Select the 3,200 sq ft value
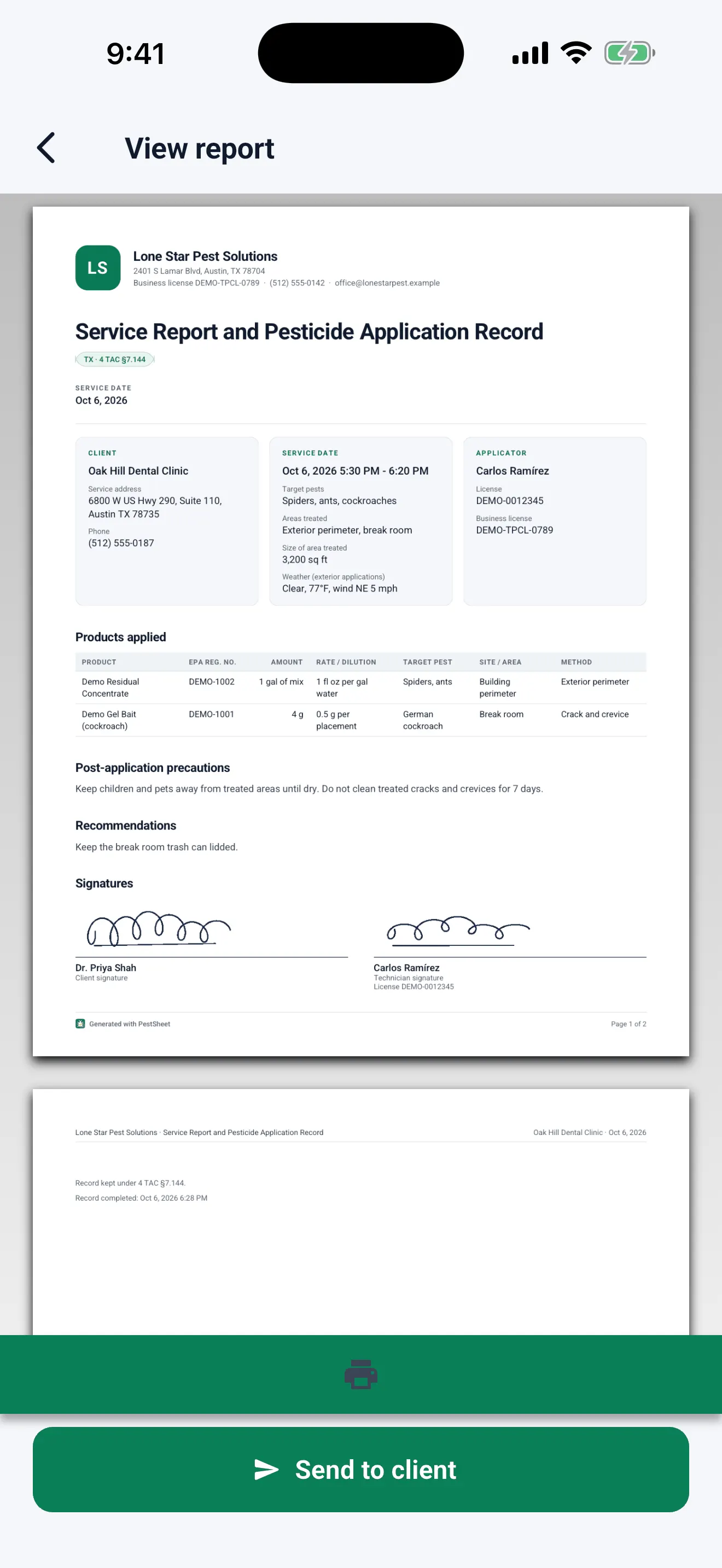 click(x=304, y=559)
